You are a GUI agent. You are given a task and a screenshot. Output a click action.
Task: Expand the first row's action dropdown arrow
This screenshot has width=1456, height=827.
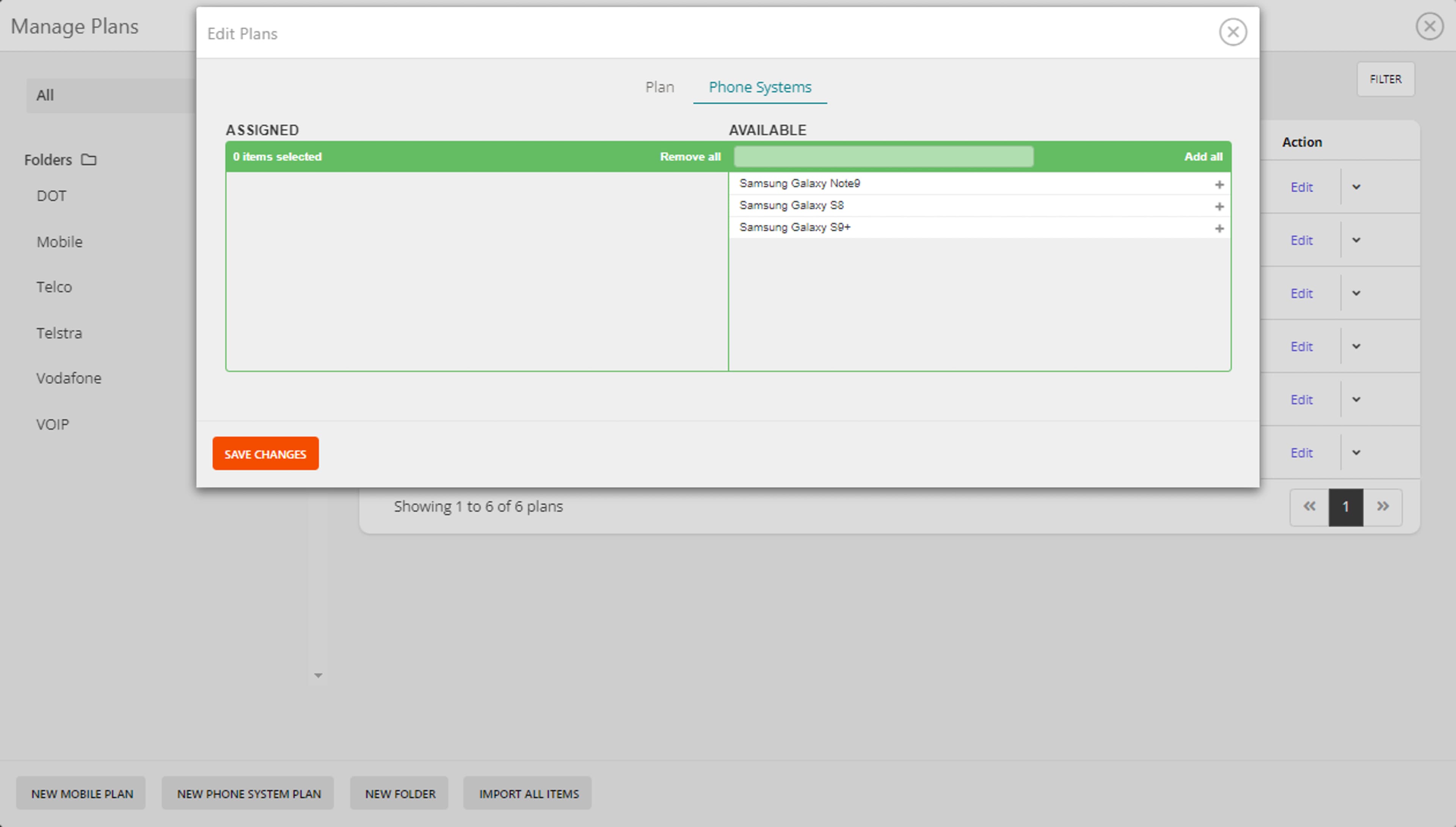pyautogui.click(x=1356, y=187)
